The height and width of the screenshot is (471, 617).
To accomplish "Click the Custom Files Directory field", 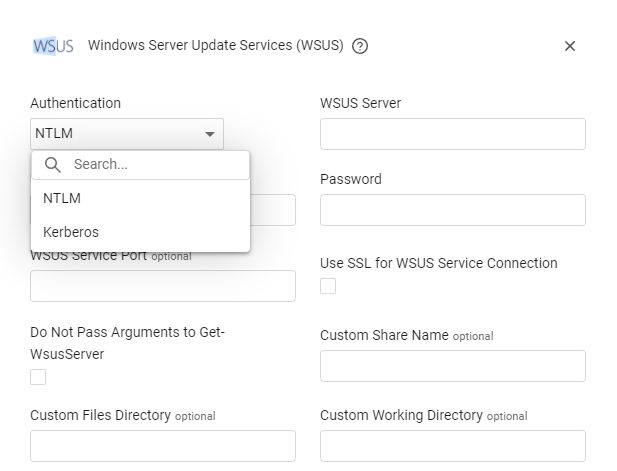I will [x=163, y=446].
